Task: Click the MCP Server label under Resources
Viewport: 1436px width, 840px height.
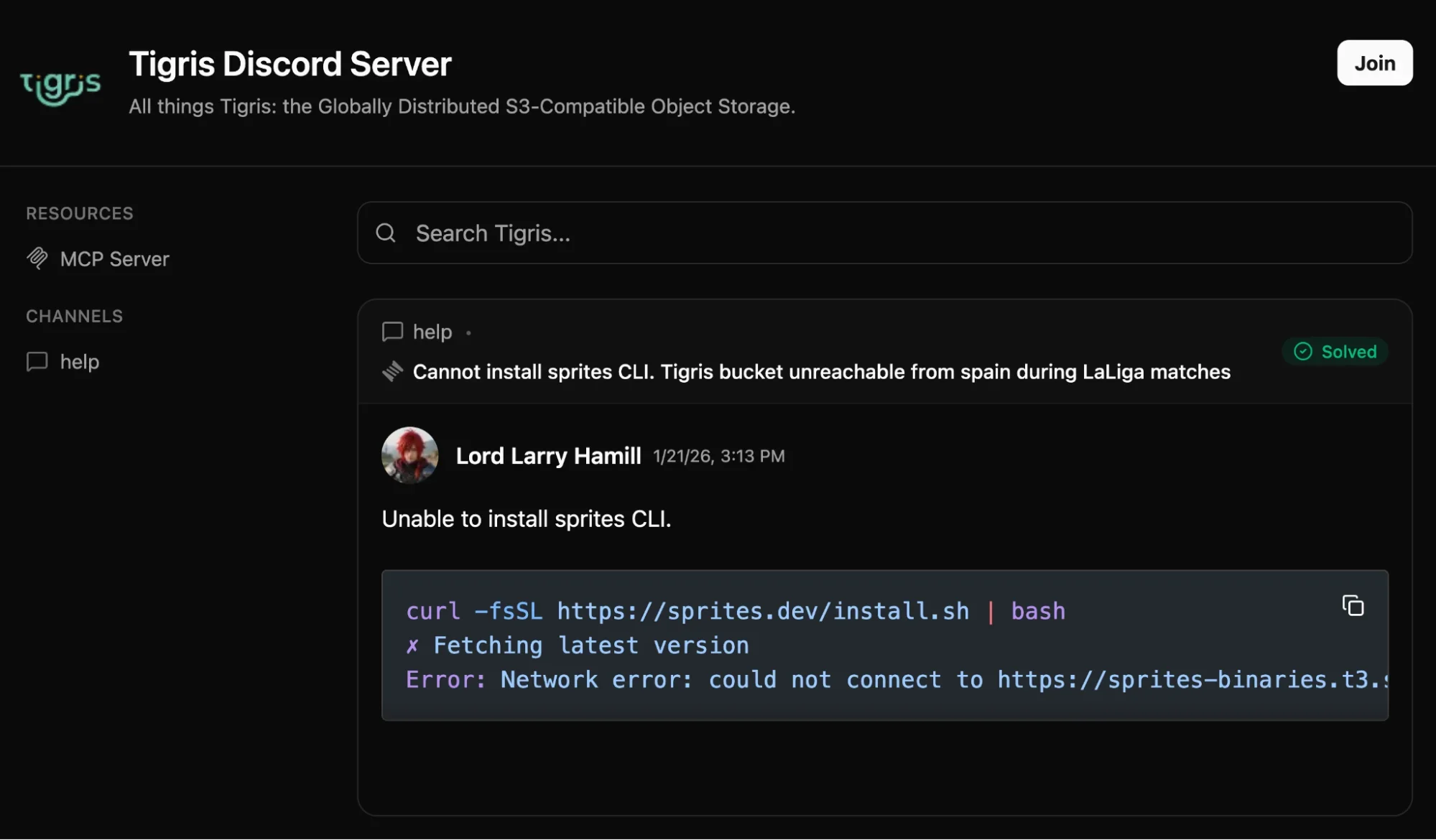Action: tap(115, 258)
